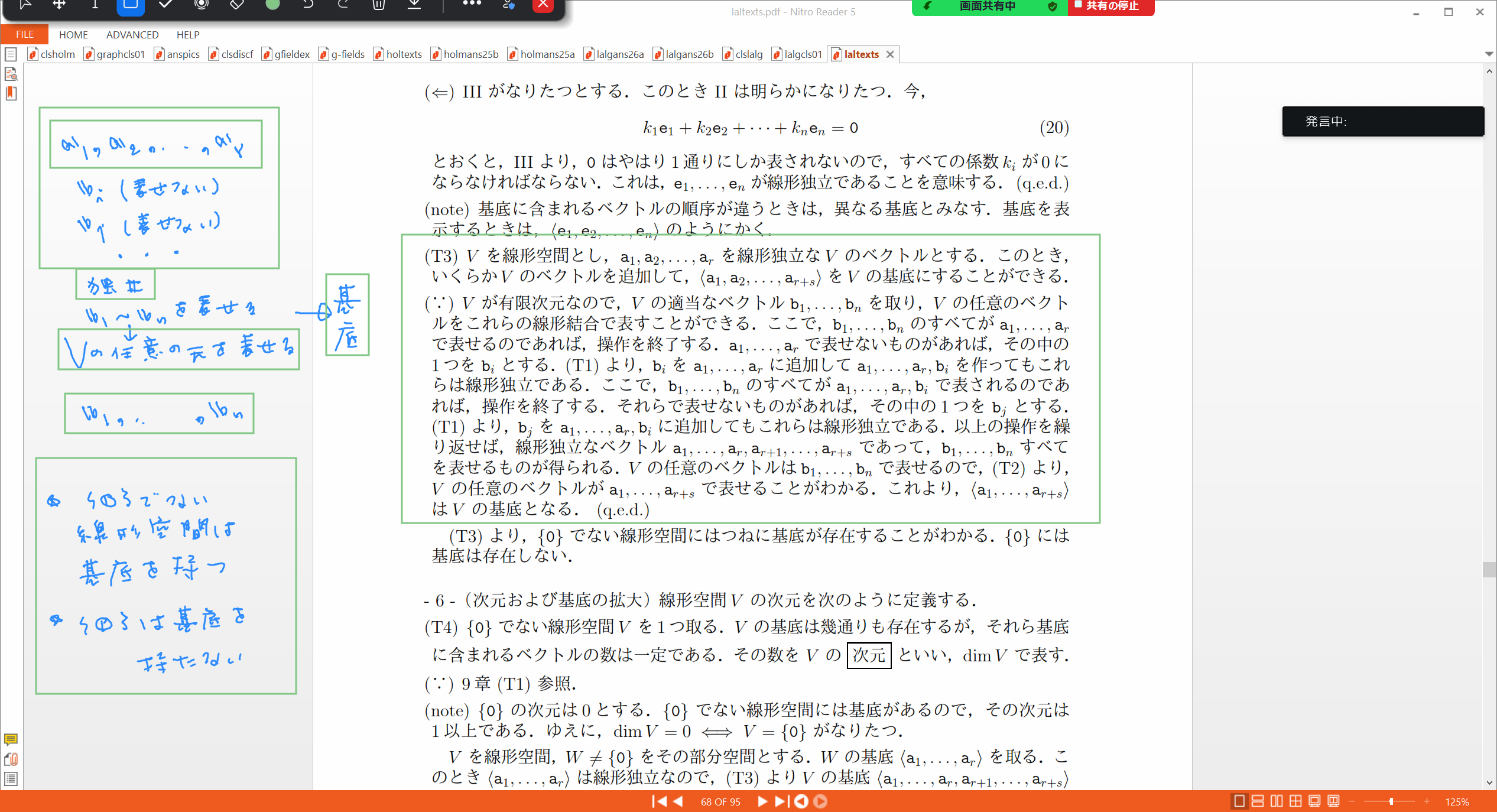Undo the last annotation
Screen dimensions: 1497x812
(x=308, y=5)
